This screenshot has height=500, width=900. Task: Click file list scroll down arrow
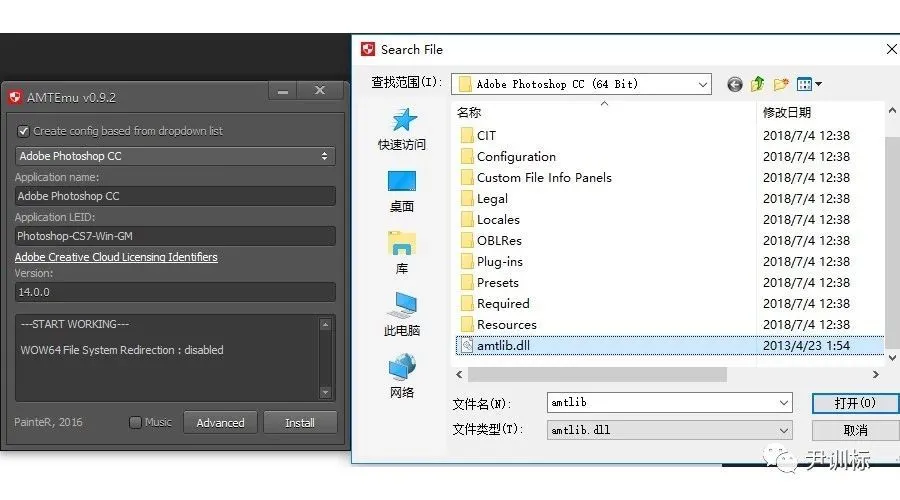pyautogui.click(x=893, y=358)
